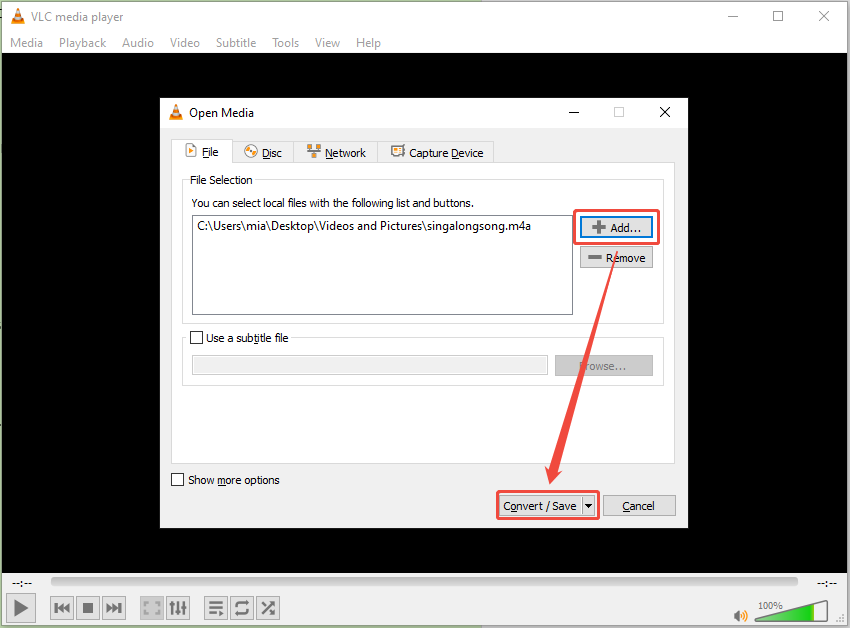Check Show more options
Image resolution: width=850 pixels, height=628 pixels.
177,480
